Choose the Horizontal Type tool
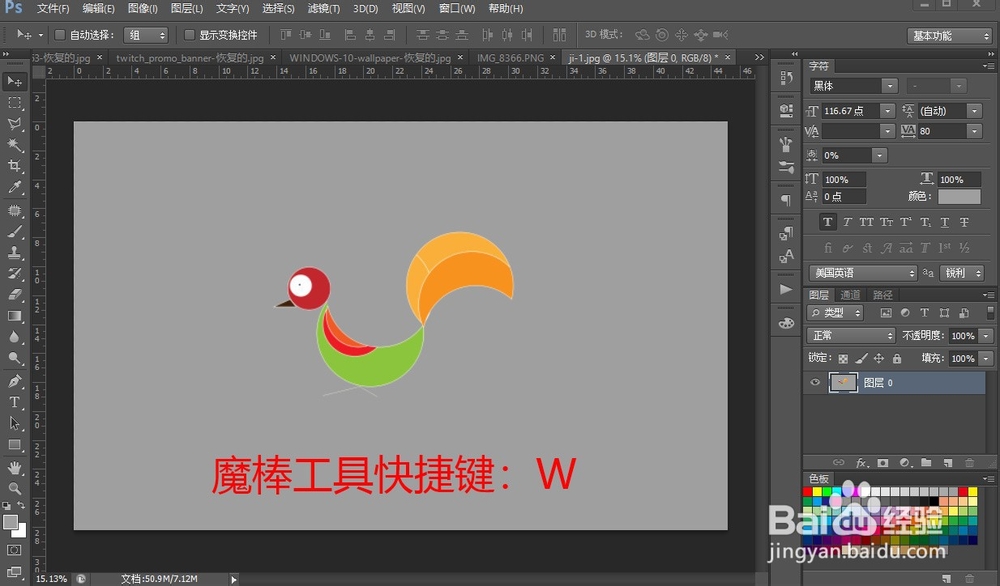Viewport: 1000px width, 586px height. tap(14, 403)
